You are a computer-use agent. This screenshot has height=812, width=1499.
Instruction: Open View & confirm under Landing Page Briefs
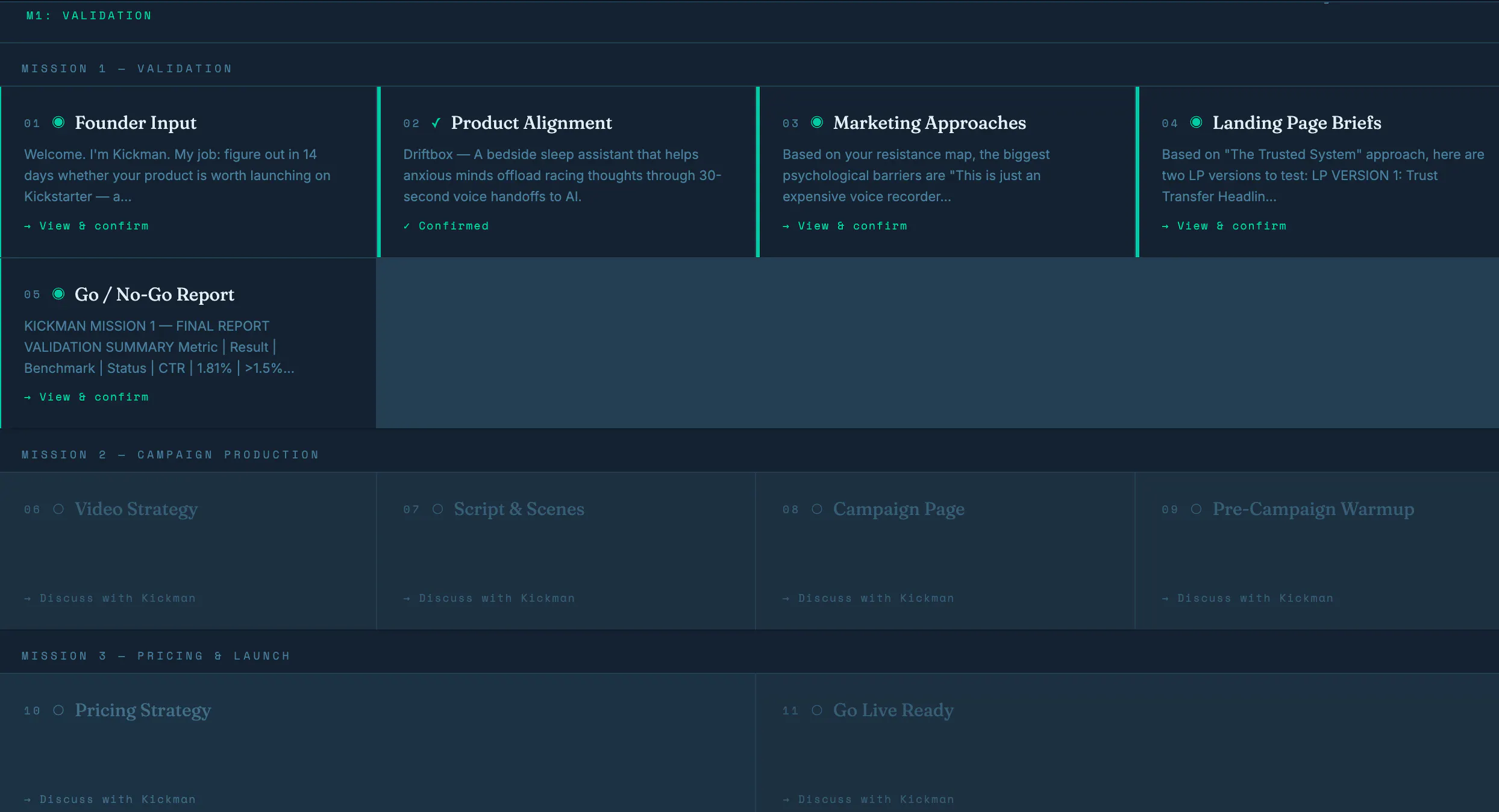click(1224, 226)
